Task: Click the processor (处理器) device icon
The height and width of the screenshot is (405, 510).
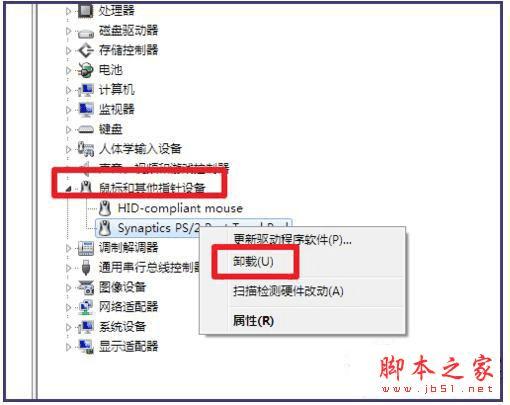Action: (x=86, y=11)
